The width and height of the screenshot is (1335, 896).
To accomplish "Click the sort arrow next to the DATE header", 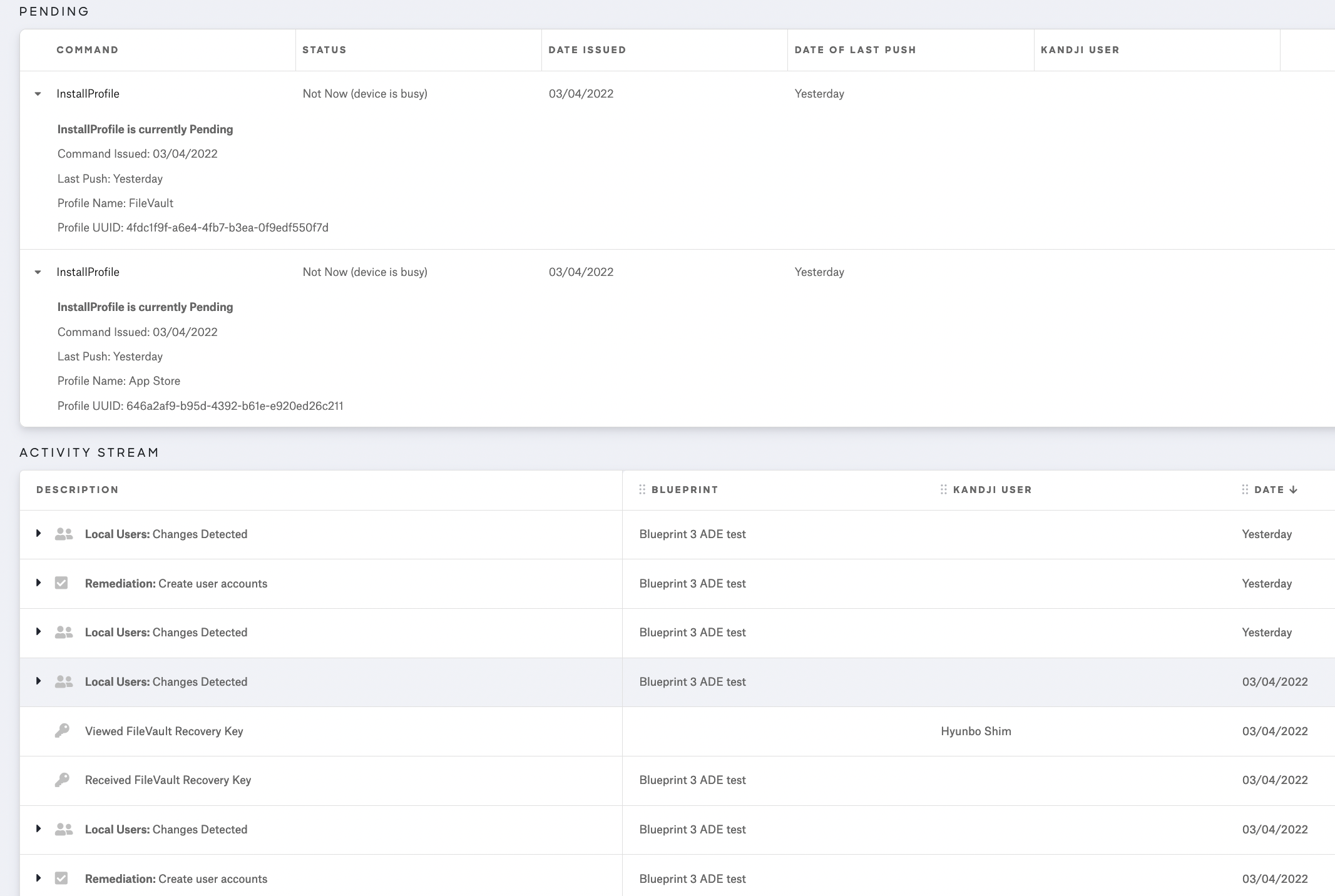I will [1294, 490].
